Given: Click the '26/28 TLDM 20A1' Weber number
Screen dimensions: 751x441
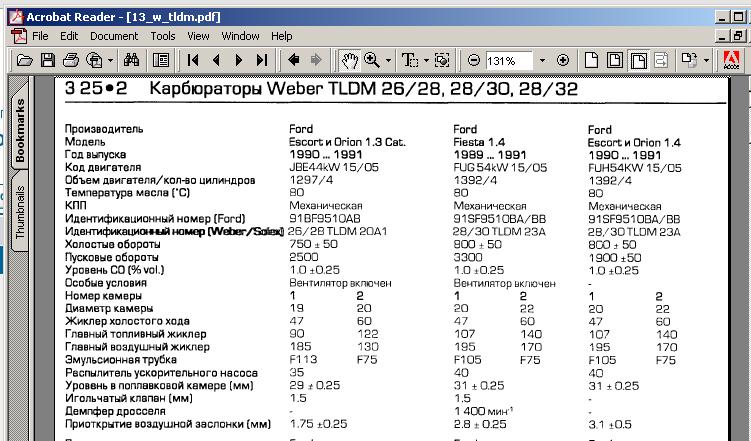Looking at the screenshot, I should pyautogui.click(x=337, y=231).
